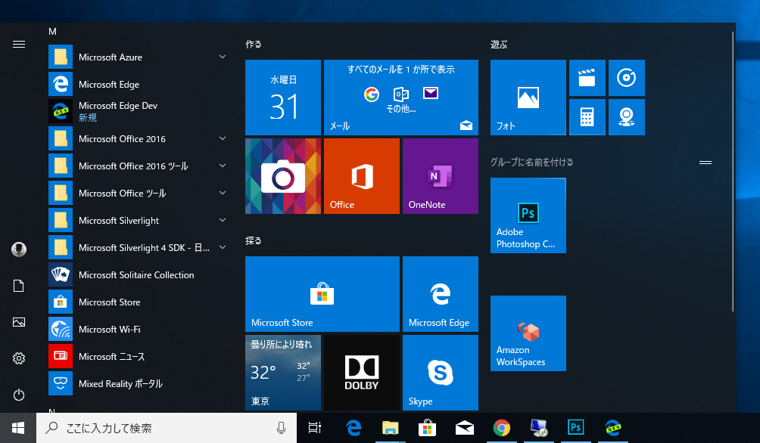The width and height of the screenshot is (760, 443).
Task: Open the orange Office tile
Action: (x=362, y=176)
